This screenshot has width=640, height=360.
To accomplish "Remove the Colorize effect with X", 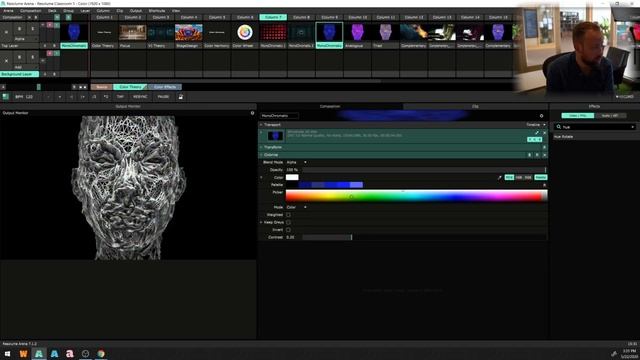I will click(544, 155).
